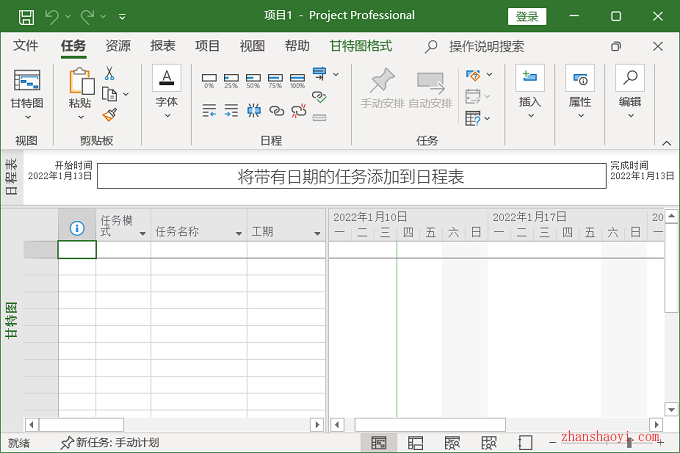Open the 插入 insert group
This screenshot has width=680, height=453.
coord(530,91)
